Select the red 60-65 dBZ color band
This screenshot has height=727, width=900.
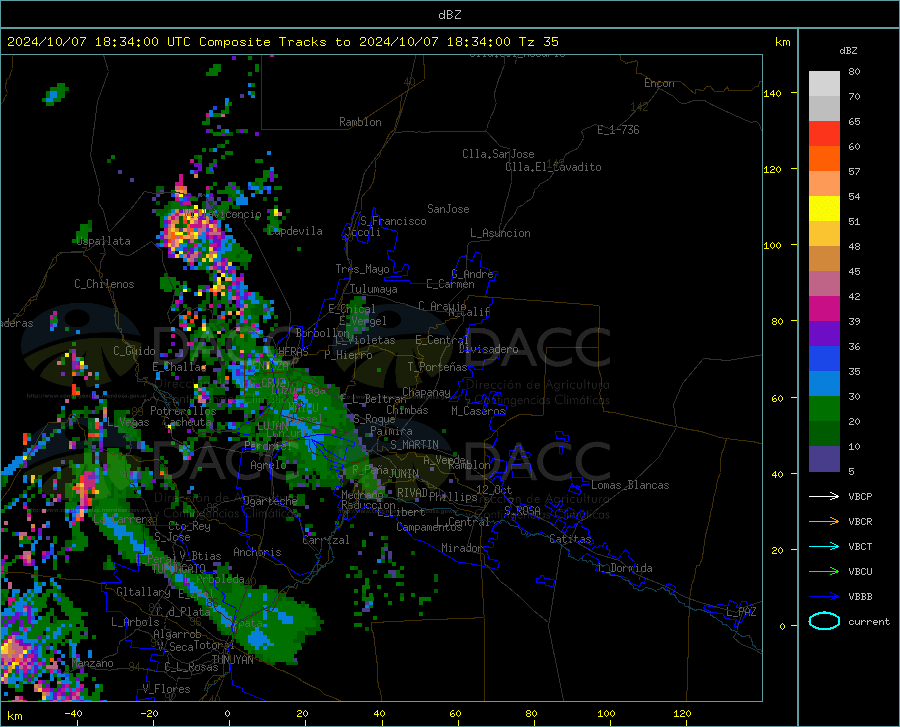[824, 134]
